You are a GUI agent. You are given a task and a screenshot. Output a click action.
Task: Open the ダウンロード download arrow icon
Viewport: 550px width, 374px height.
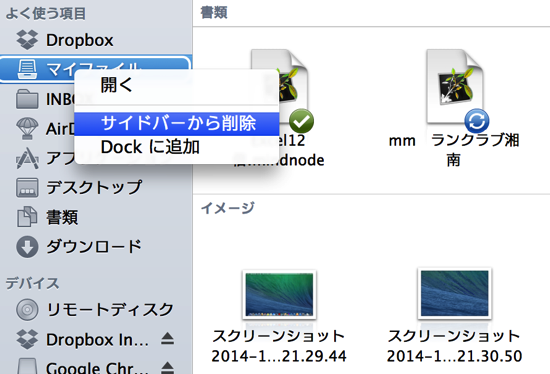click(x=27, y=247)
